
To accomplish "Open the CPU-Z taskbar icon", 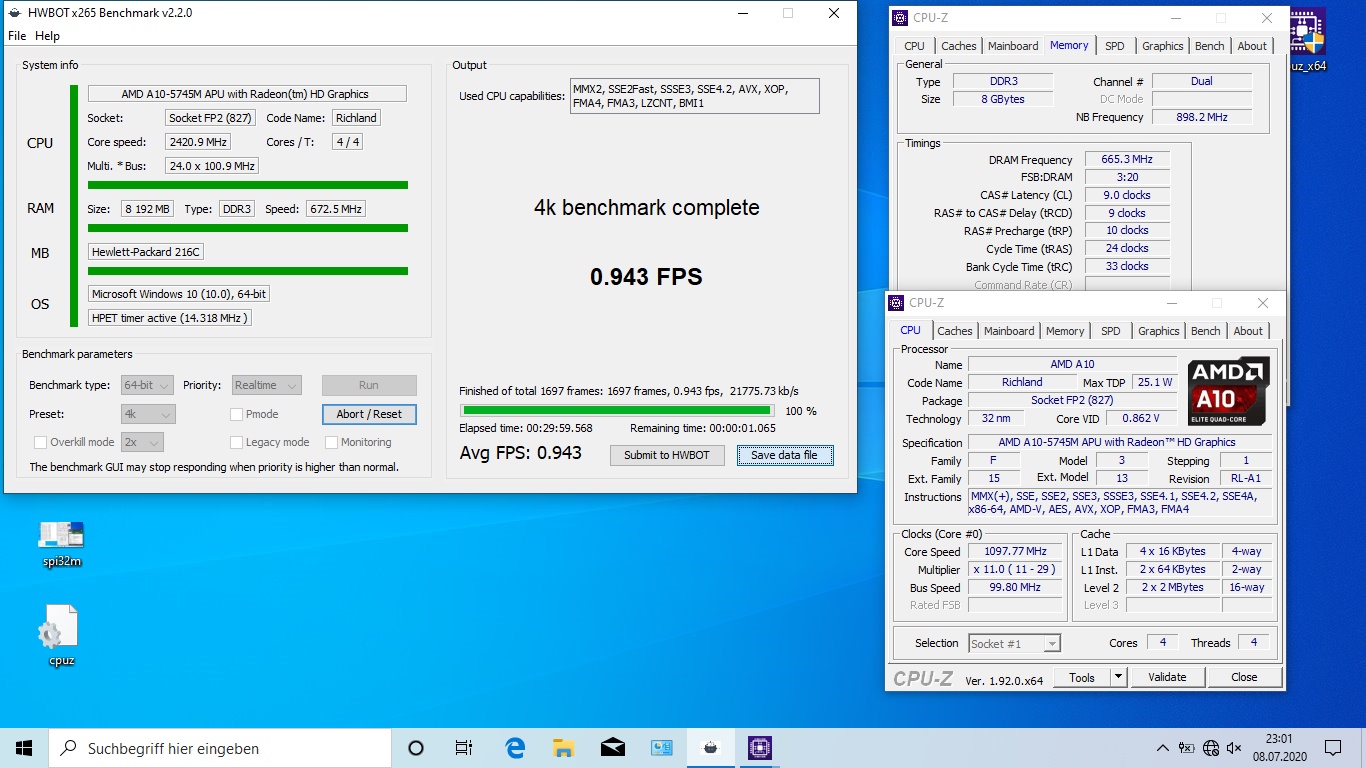I will pyautogui.click(x=759, y=748).
